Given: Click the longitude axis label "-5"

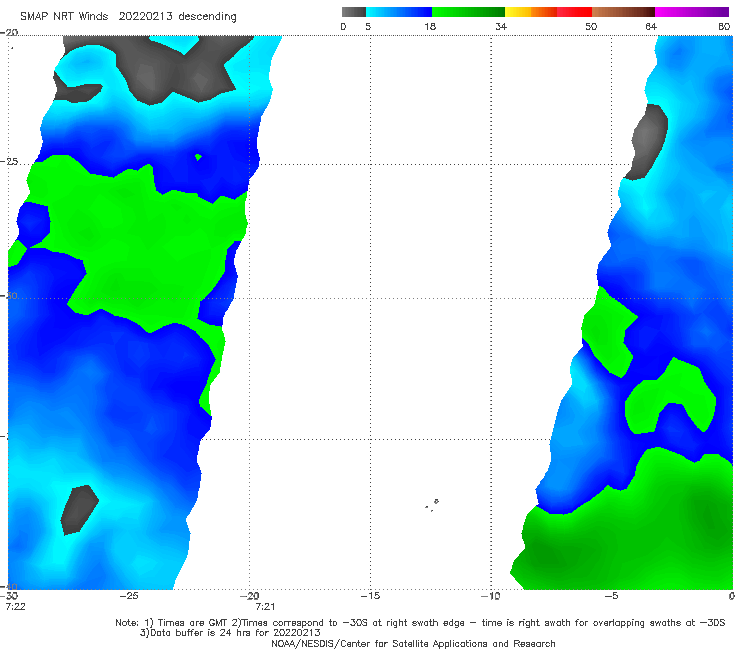Looking at the screenshot, I should [x=612, y=596].
